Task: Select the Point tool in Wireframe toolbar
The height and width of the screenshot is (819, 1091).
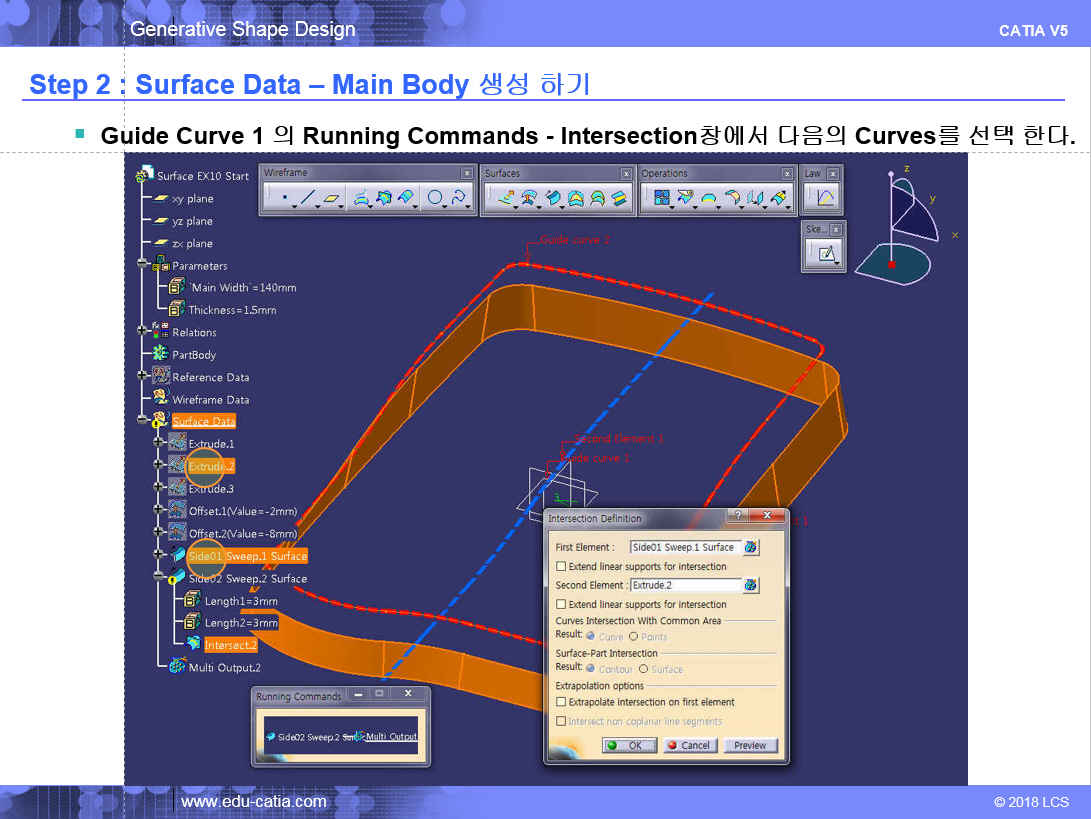Action: [284, 198]
